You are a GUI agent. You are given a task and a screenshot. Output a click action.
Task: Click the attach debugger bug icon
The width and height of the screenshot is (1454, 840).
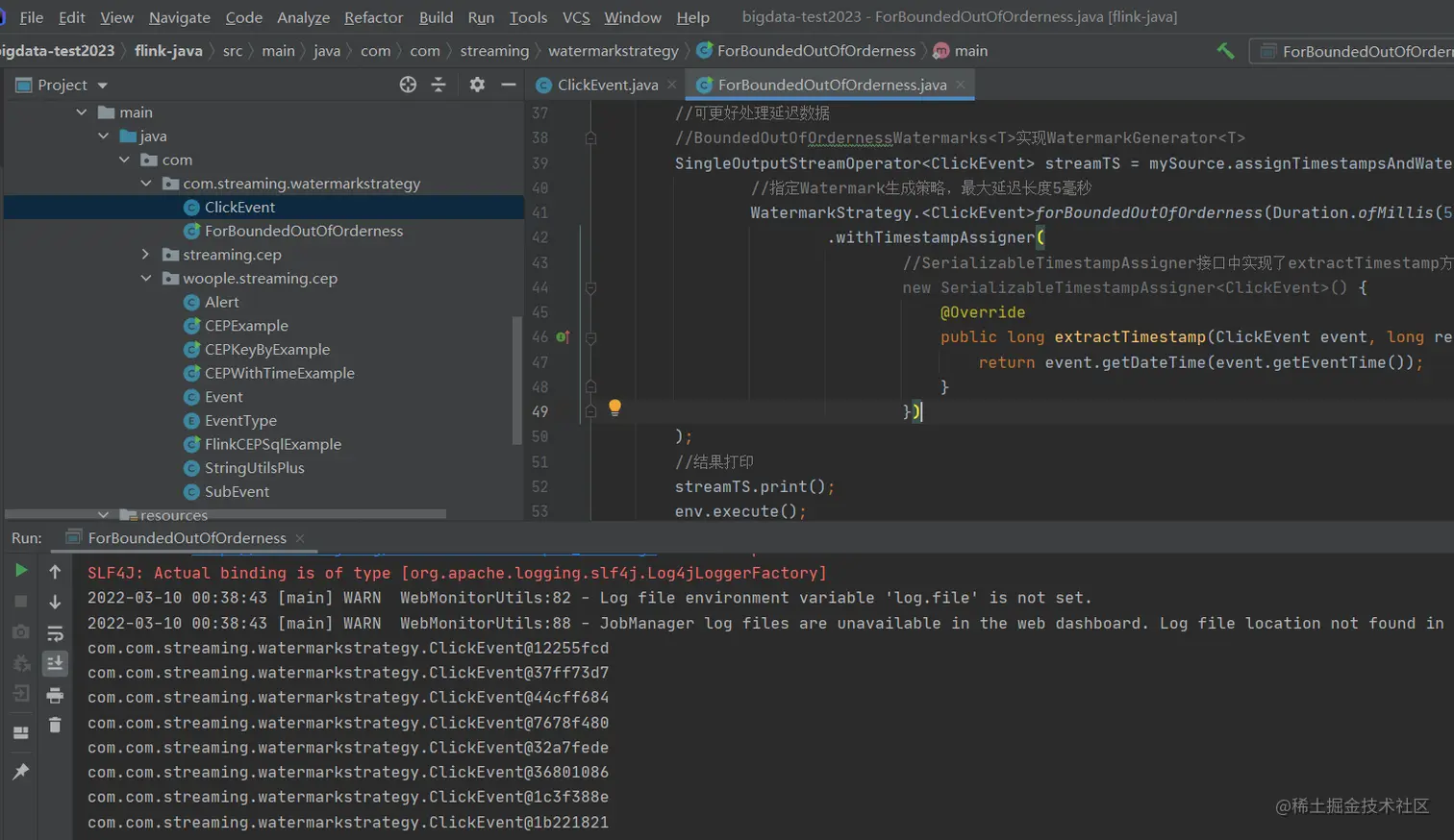coord(21,662)
